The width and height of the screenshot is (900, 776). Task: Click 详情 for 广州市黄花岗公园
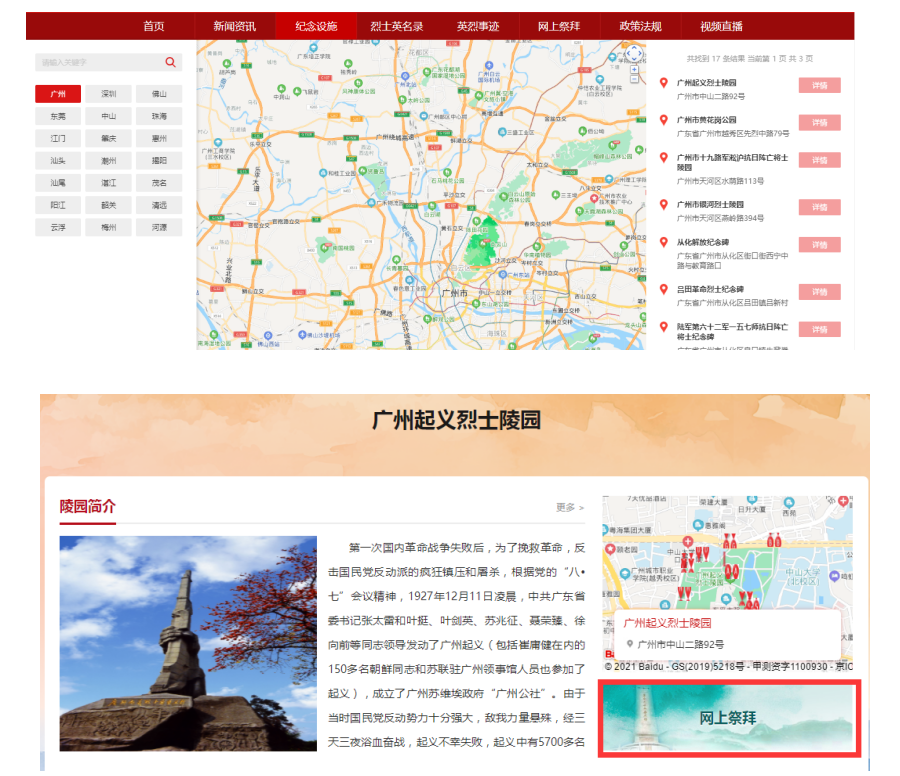coord(820,123)
